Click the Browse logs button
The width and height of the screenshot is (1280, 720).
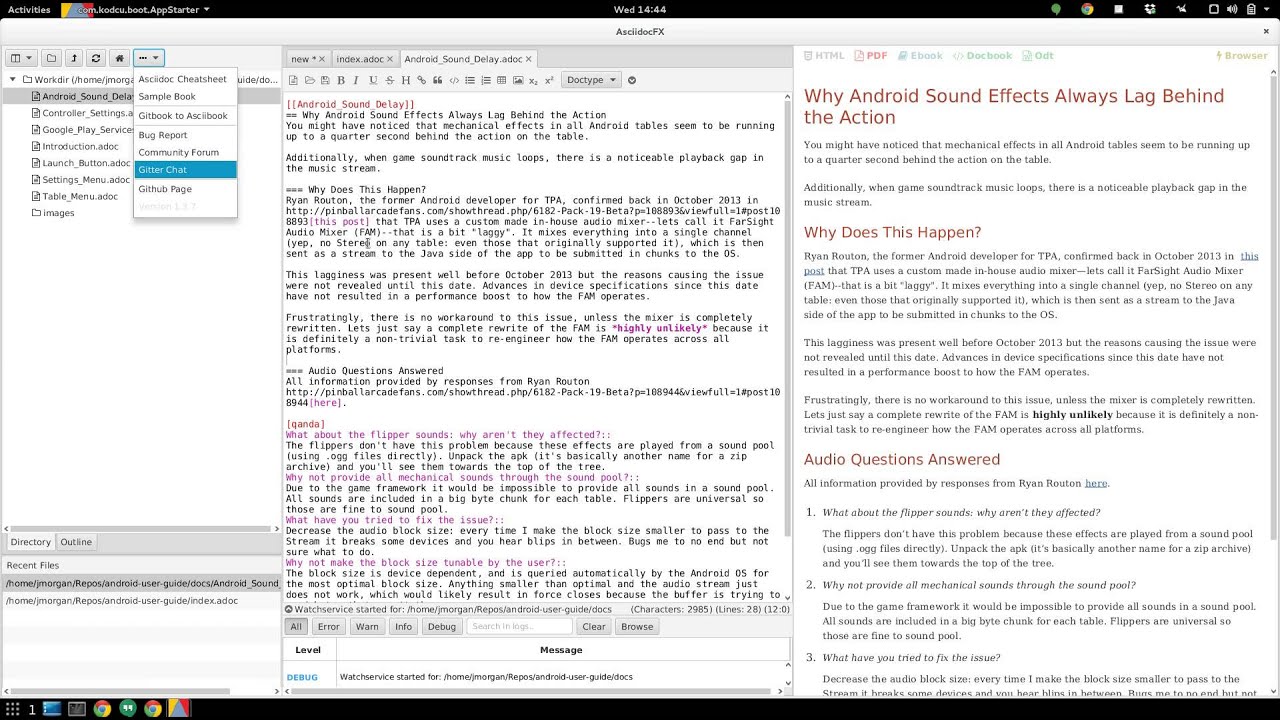(637, 627)
